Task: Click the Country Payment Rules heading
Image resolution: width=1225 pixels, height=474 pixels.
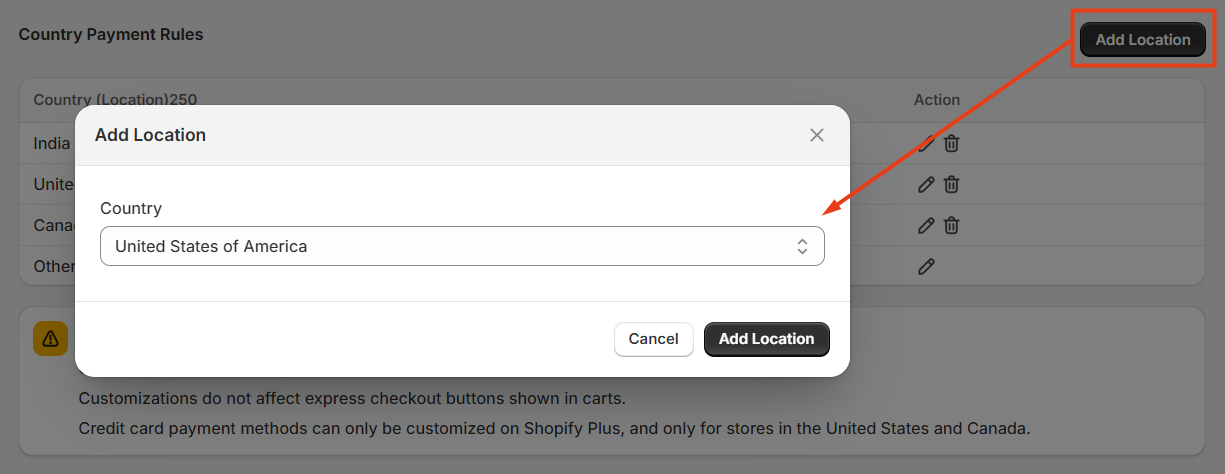Action: click(111, 35)
